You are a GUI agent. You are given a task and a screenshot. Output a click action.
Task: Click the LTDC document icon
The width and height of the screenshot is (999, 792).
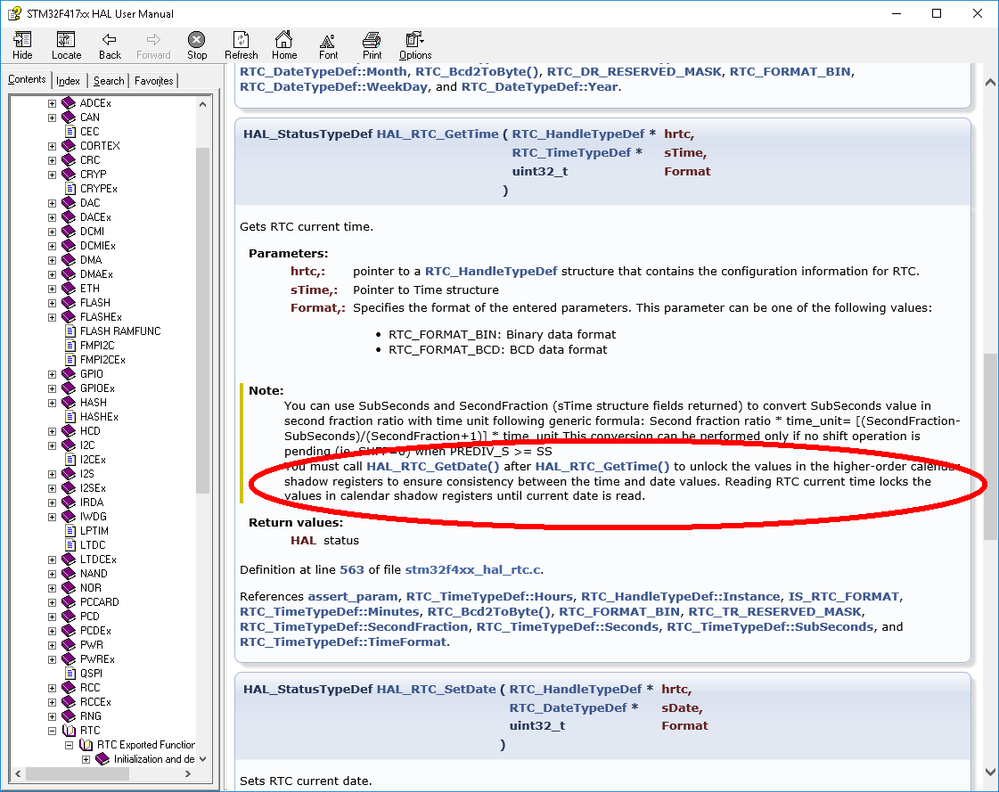pos(70,545)
